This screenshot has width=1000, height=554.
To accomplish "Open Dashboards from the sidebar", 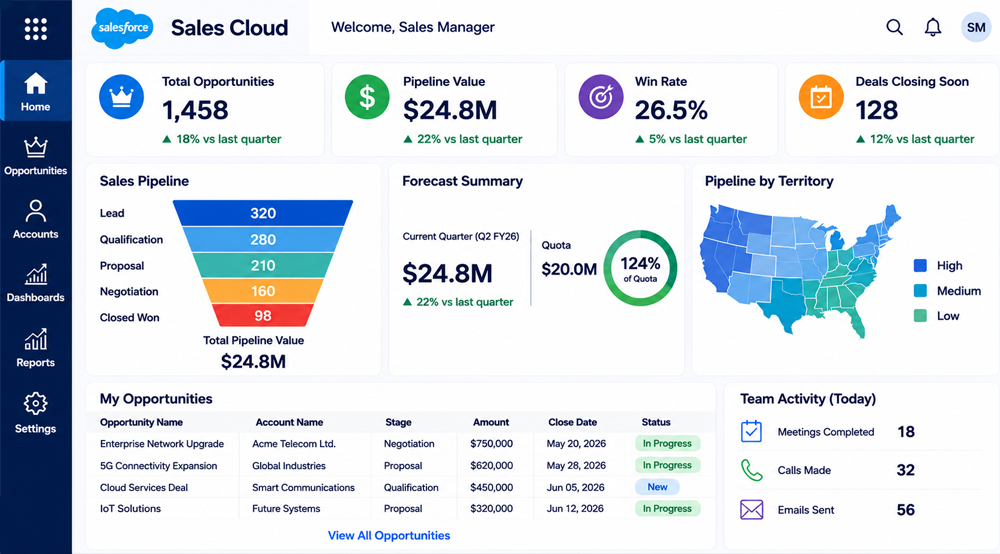I will tap(36, 283).
